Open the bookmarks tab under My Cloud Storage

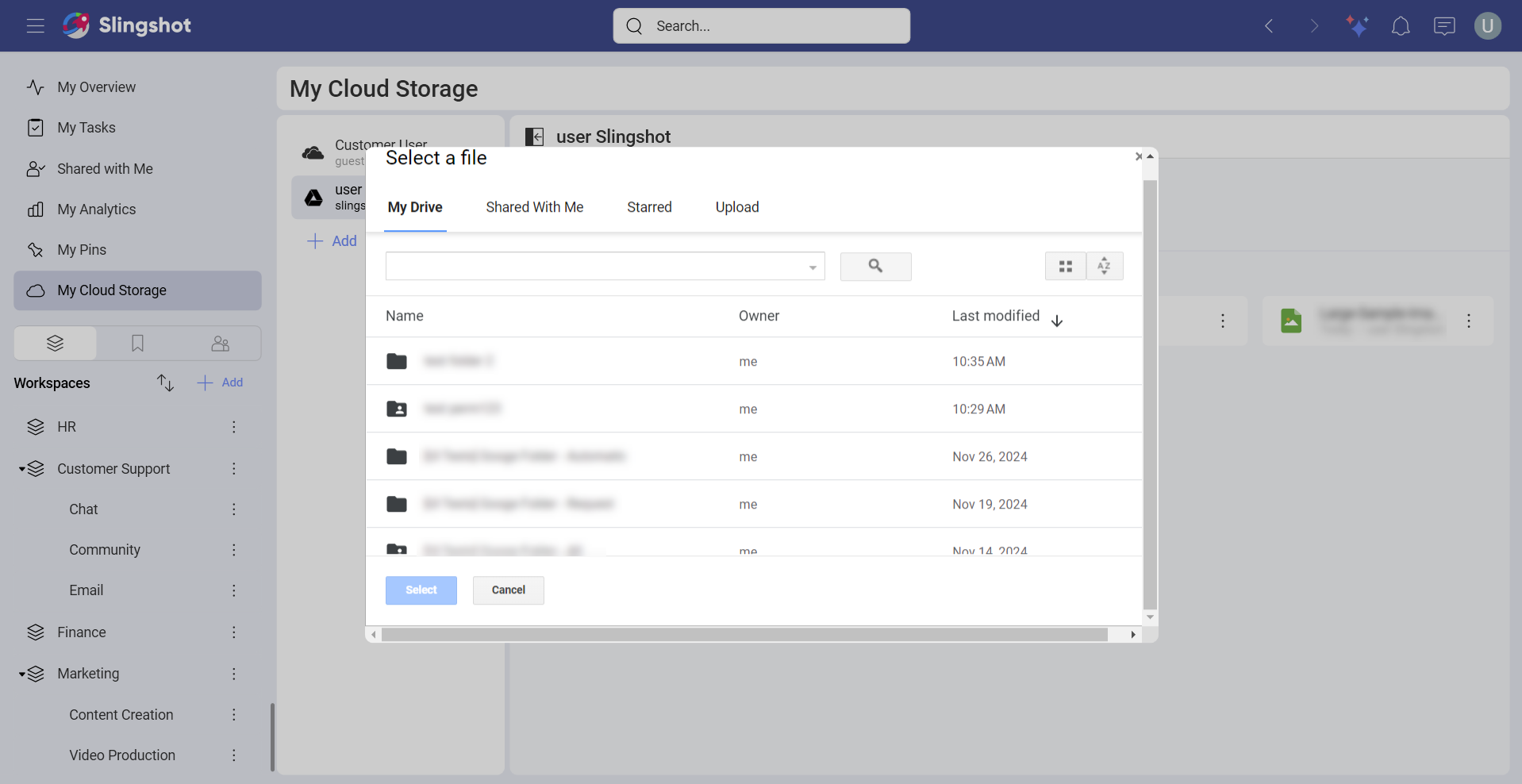pos(137,343)
